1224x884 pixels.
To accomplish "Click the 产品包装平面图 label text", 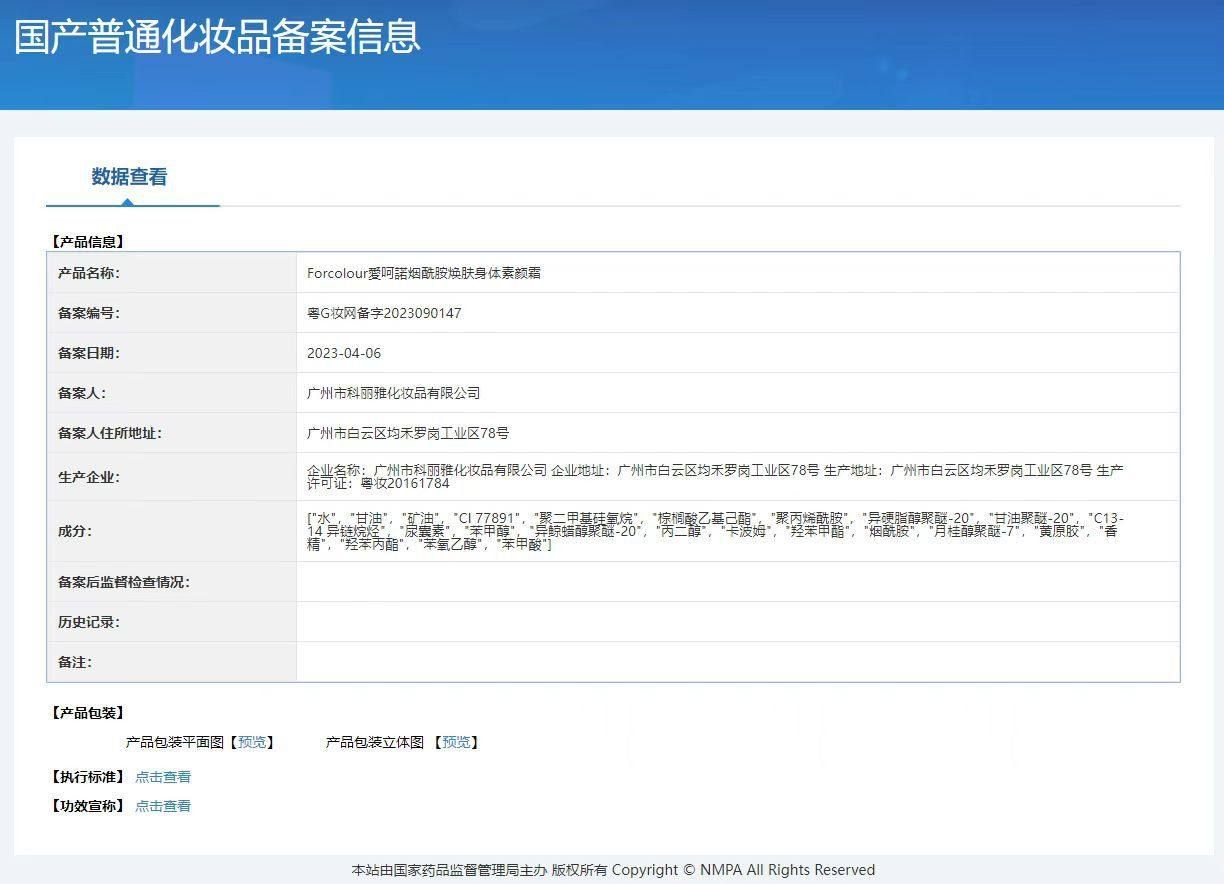I will tap(175, 742).
